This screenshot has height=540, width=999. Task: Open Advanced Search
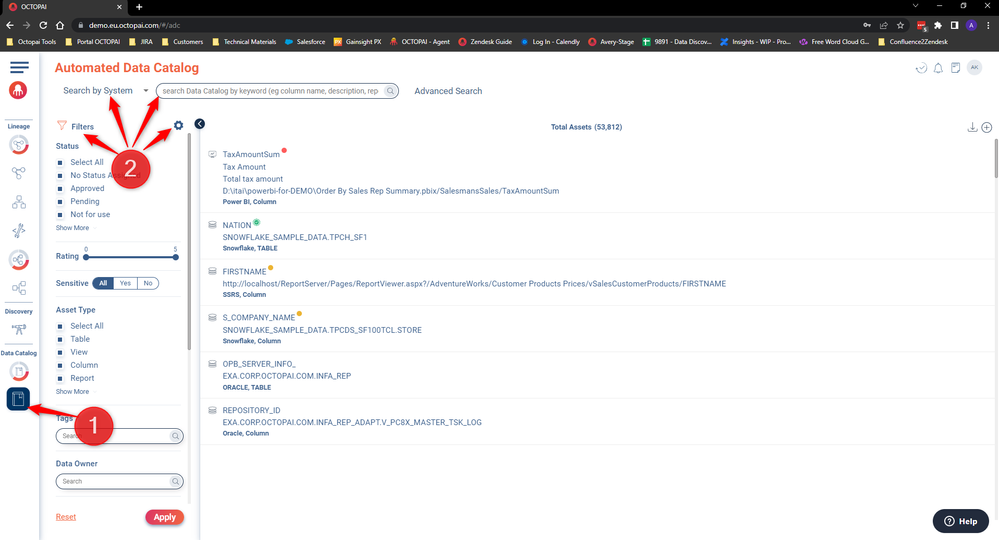[x=448, y=91]
